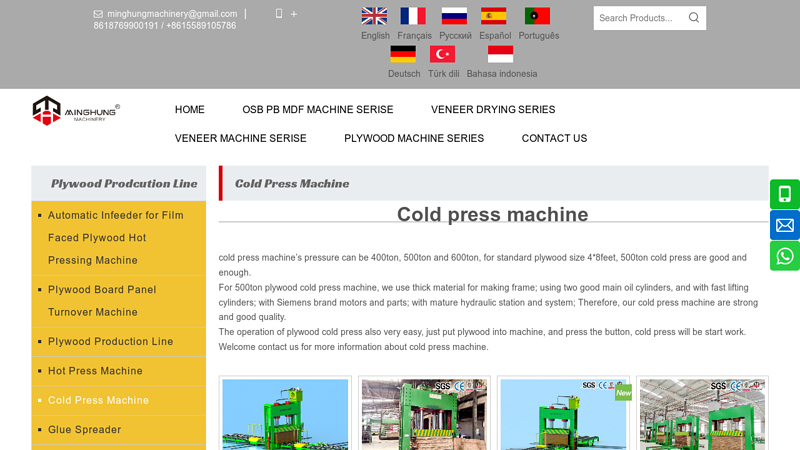The image size is (800, 450).
Task: Open PLYWOOD MACHINE SERIES menu
Action: (x=414, y=138)
